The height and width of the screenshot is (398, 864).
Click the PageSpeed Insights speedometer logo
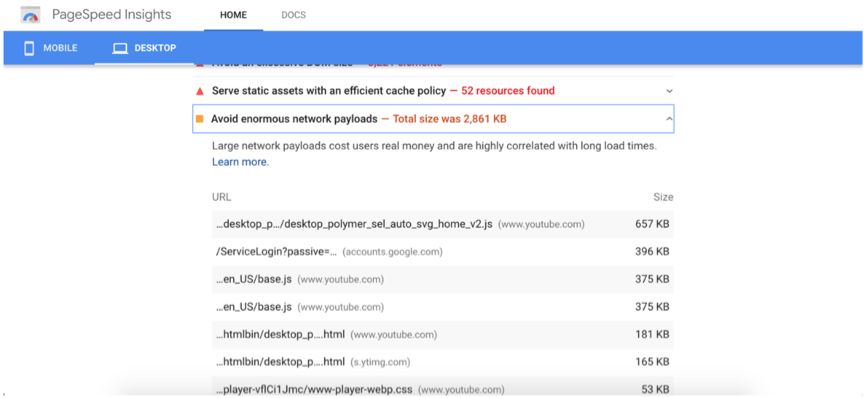(30, 15)
